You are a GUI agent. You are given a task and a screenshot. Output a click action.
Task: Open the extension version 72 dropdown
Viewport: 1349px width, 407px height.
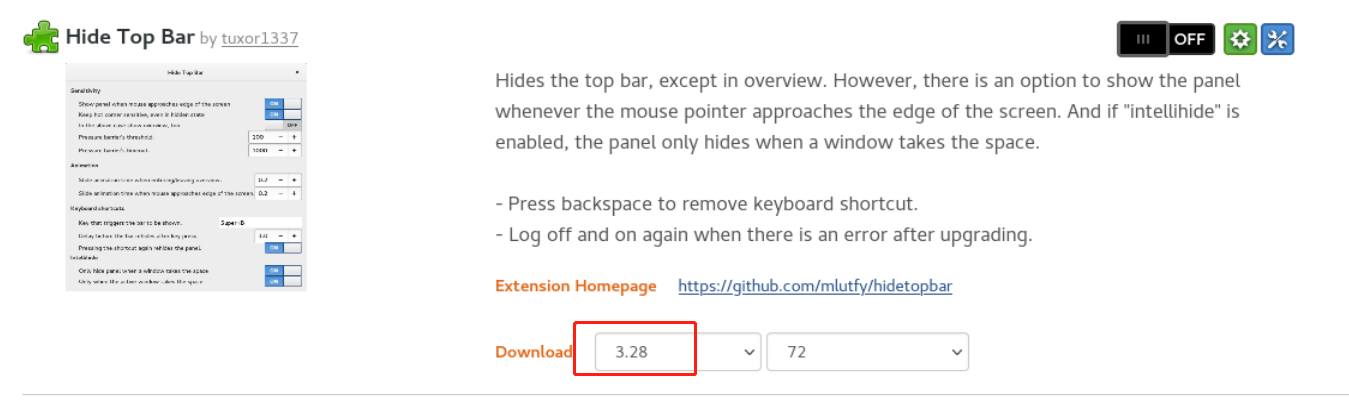[x=868, y=352]
